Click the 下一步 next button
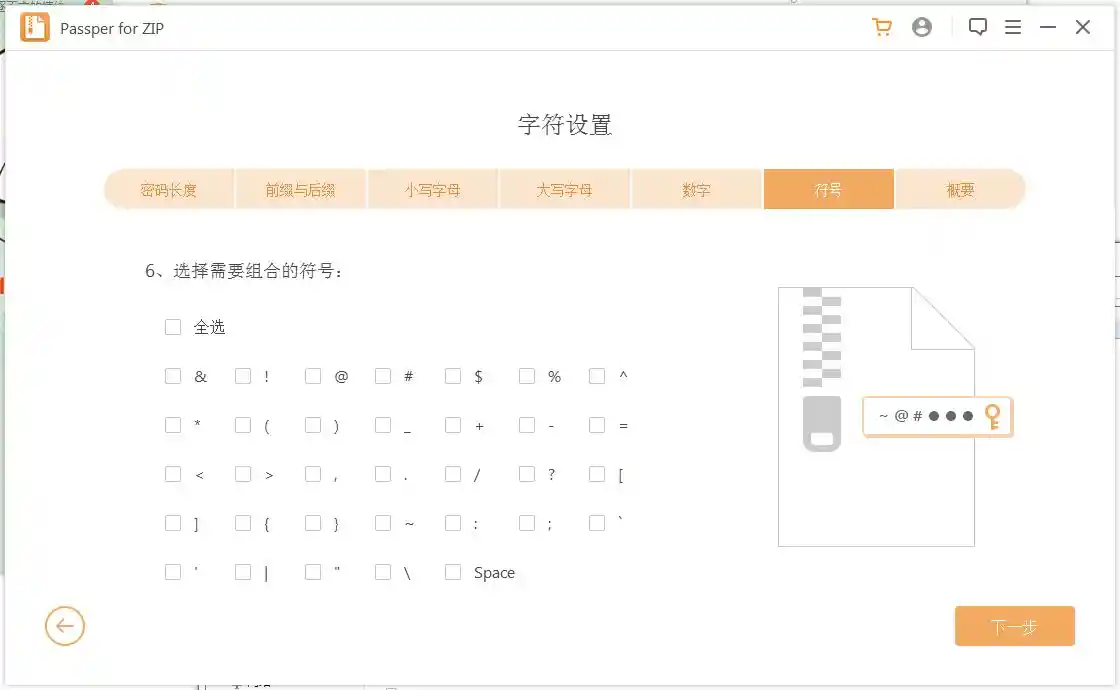This screenshot has height=690, width=1120. click(x=1015, y=626)
